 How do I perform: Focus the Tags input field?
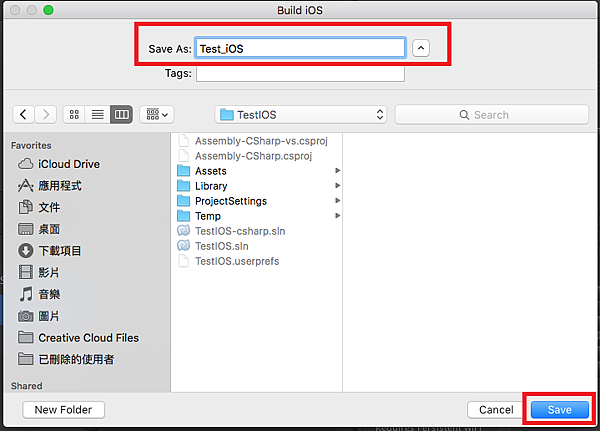click(300, 74)
